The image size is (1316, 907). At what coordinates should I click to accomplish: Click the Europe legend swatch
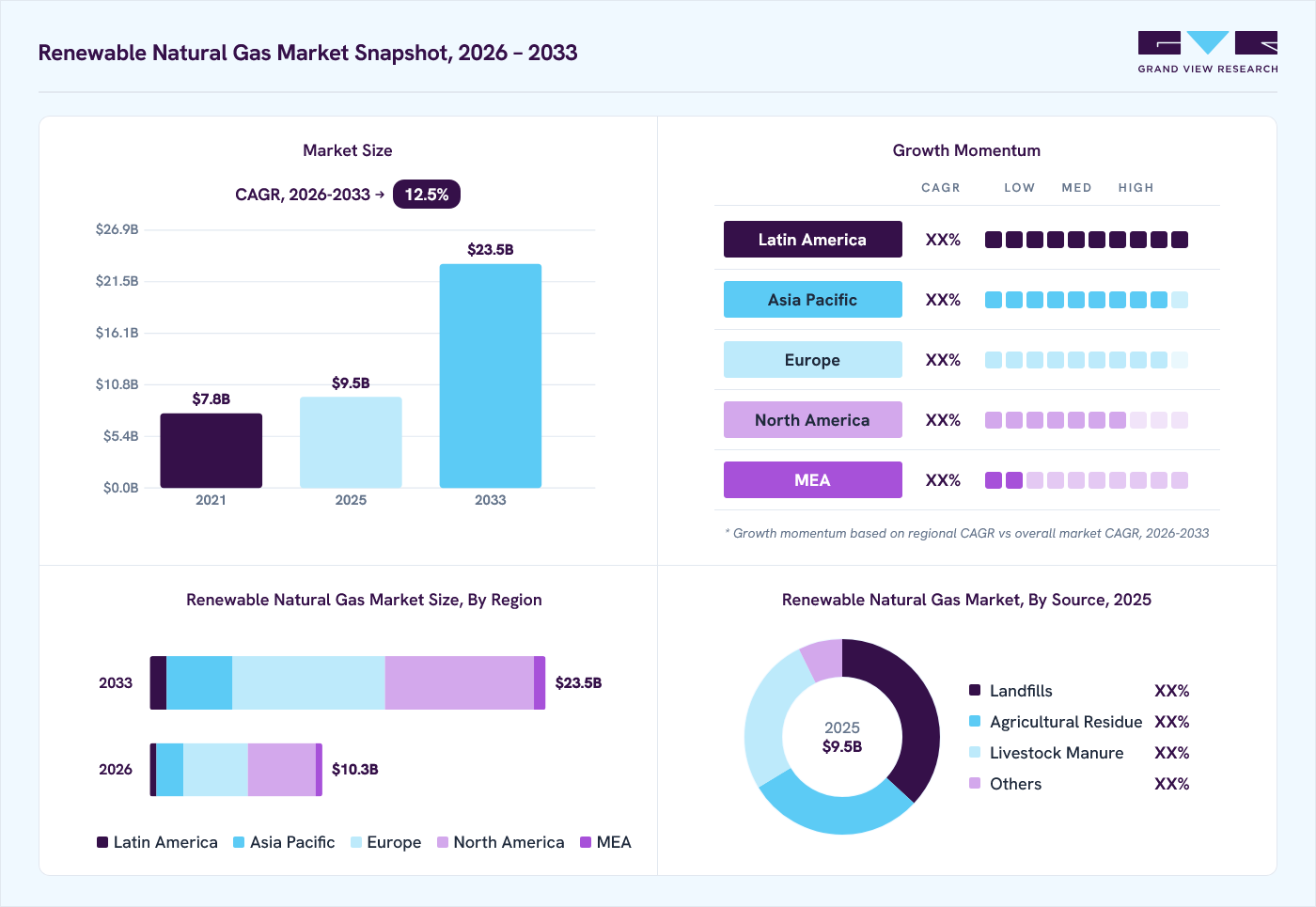356,842
